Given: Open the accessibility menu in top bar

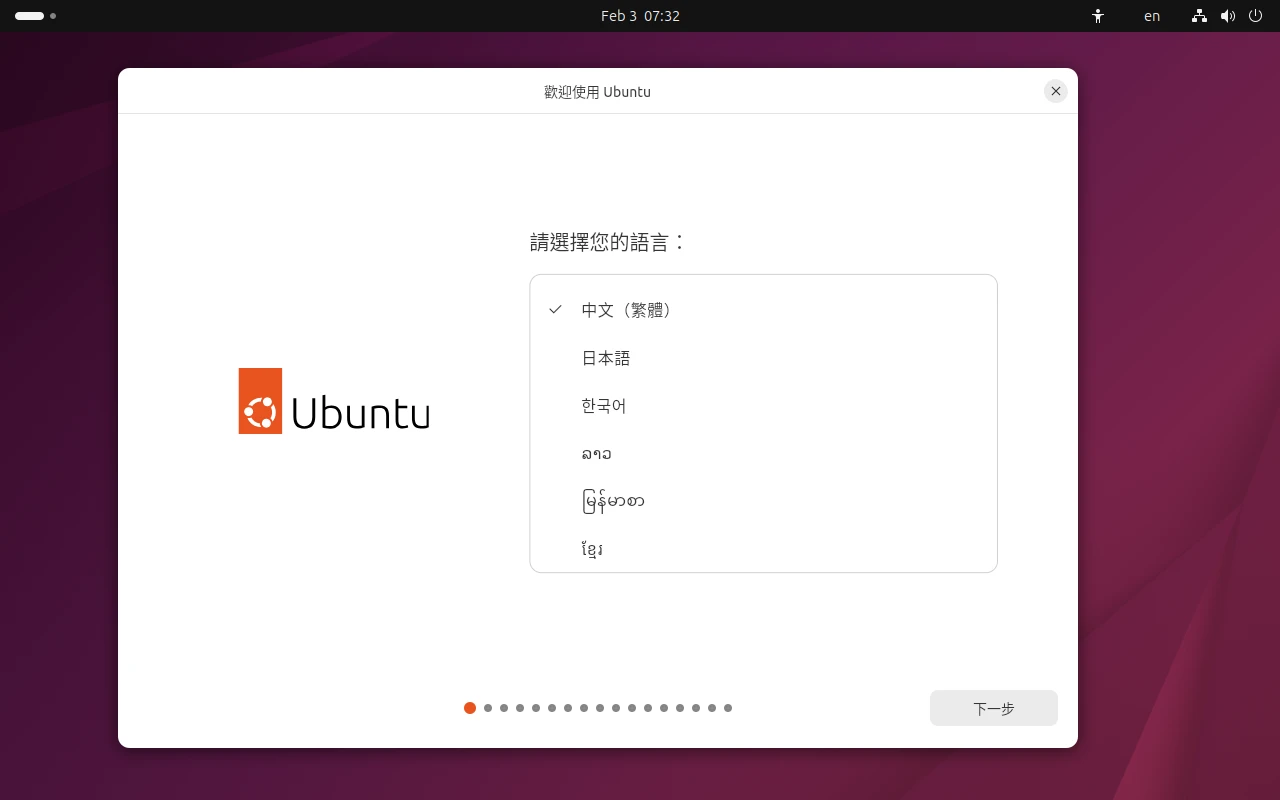Looking at the screenshot, I should [1098, 16].
